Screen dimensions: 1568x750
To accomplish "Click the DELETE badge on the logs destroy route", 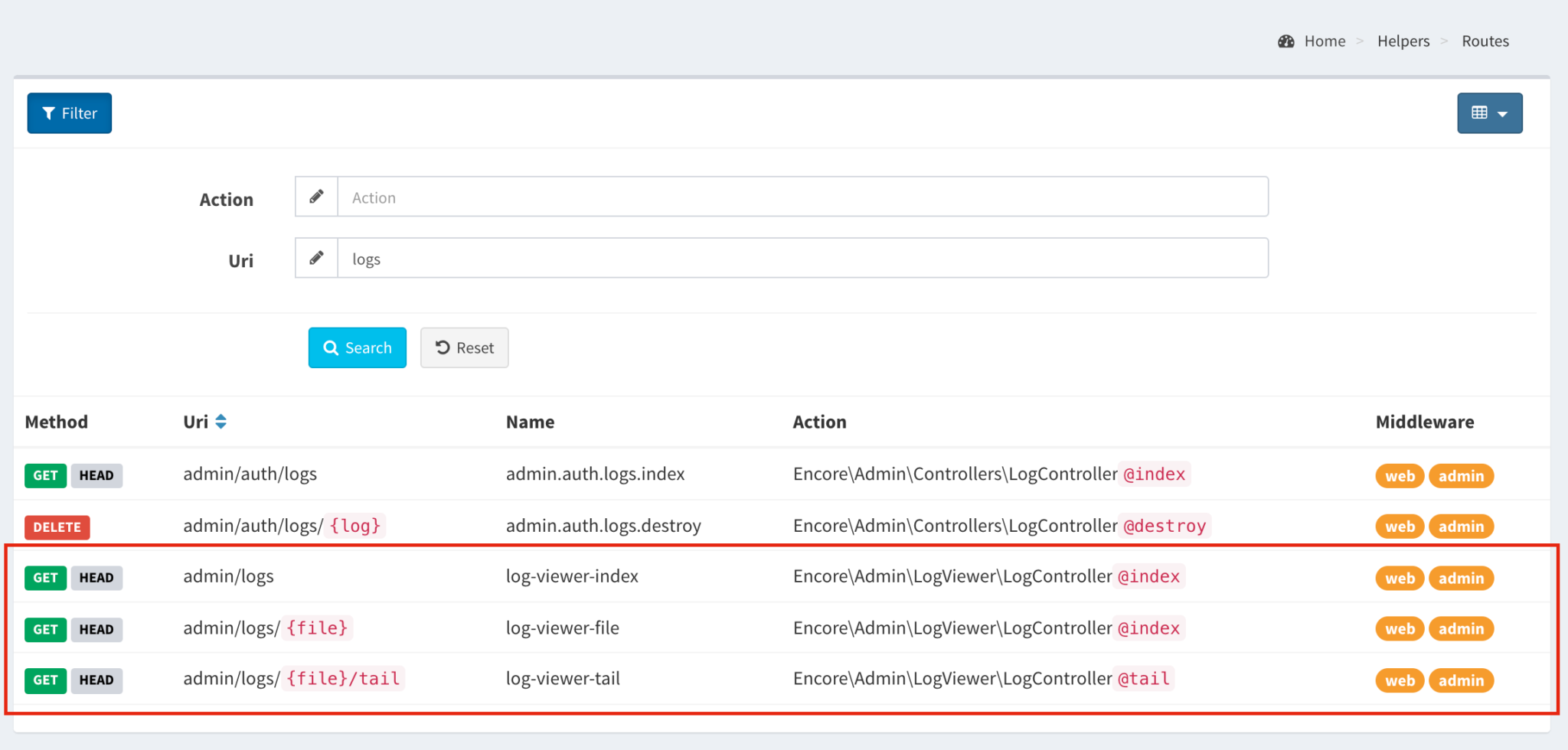I will coord(57,527).
